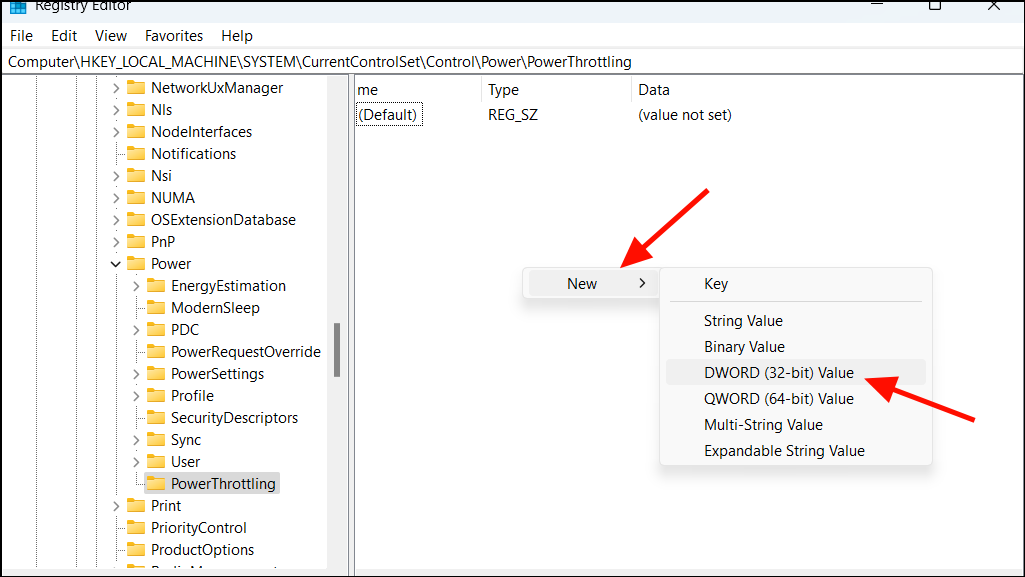Image resolution: width=1025 pixels, height=577 pixels.
Task: Expand the Nsi key chevron
Action: coord(116,176)
